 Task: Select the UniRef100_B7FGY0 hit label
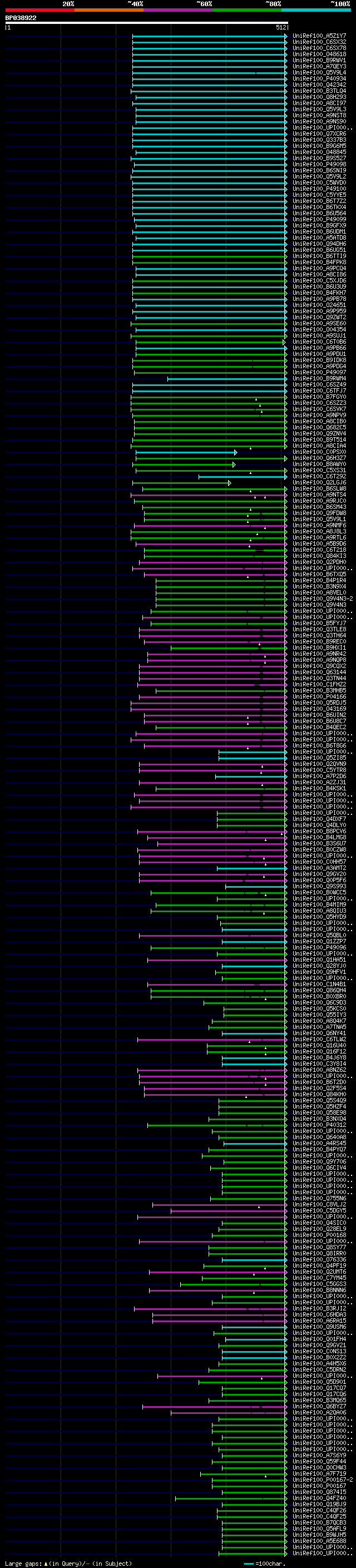coord(319,397)
